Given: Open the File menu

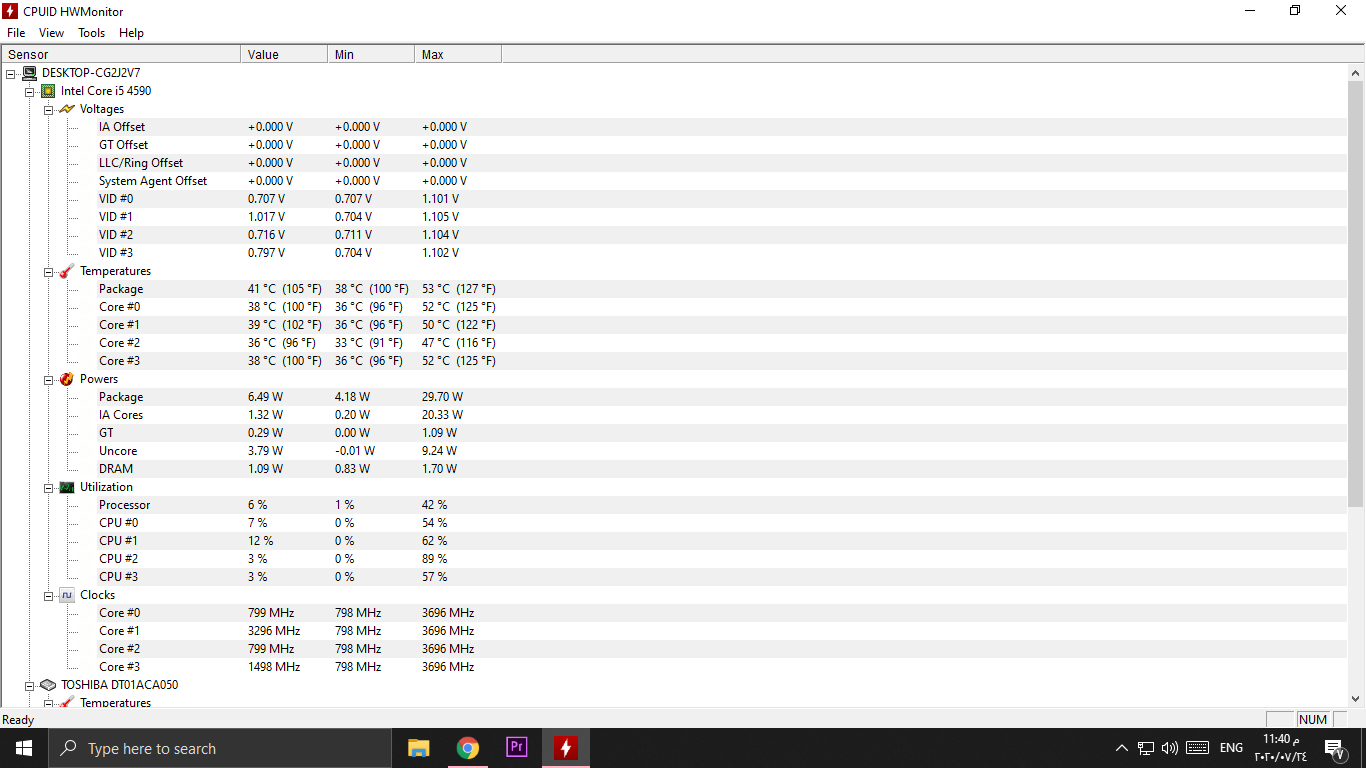Looking at the screenshot, I should 16,33.
